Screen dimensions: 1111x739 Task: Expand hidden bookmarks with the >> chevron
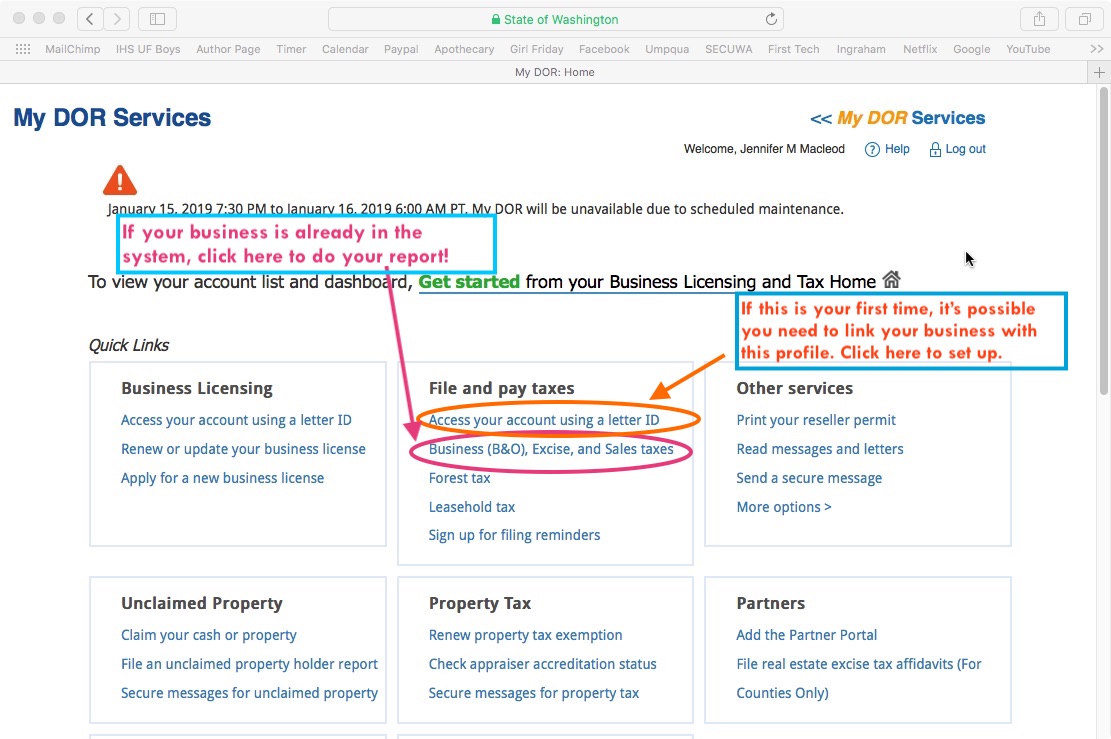click(1096, 49)
